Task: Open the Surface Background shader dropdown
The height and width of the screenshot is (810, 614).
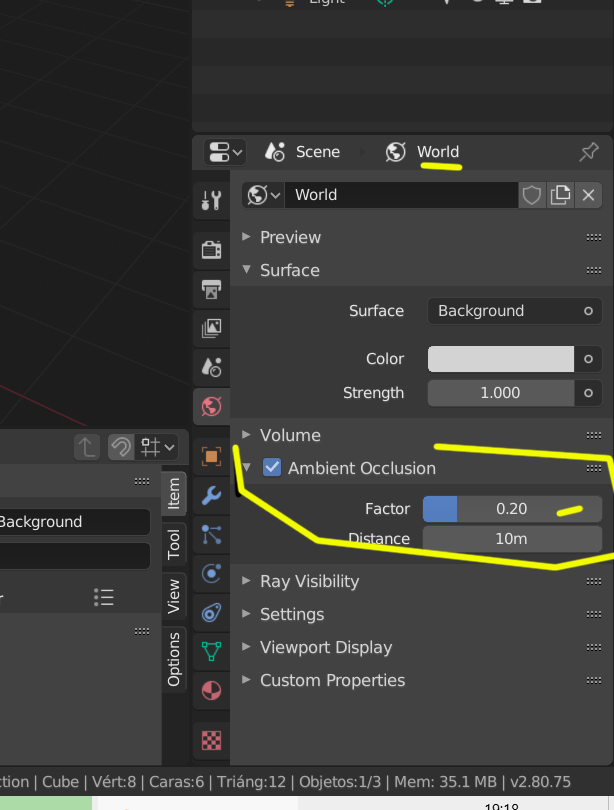Action: pyautogui.click(x=515, y=311)
